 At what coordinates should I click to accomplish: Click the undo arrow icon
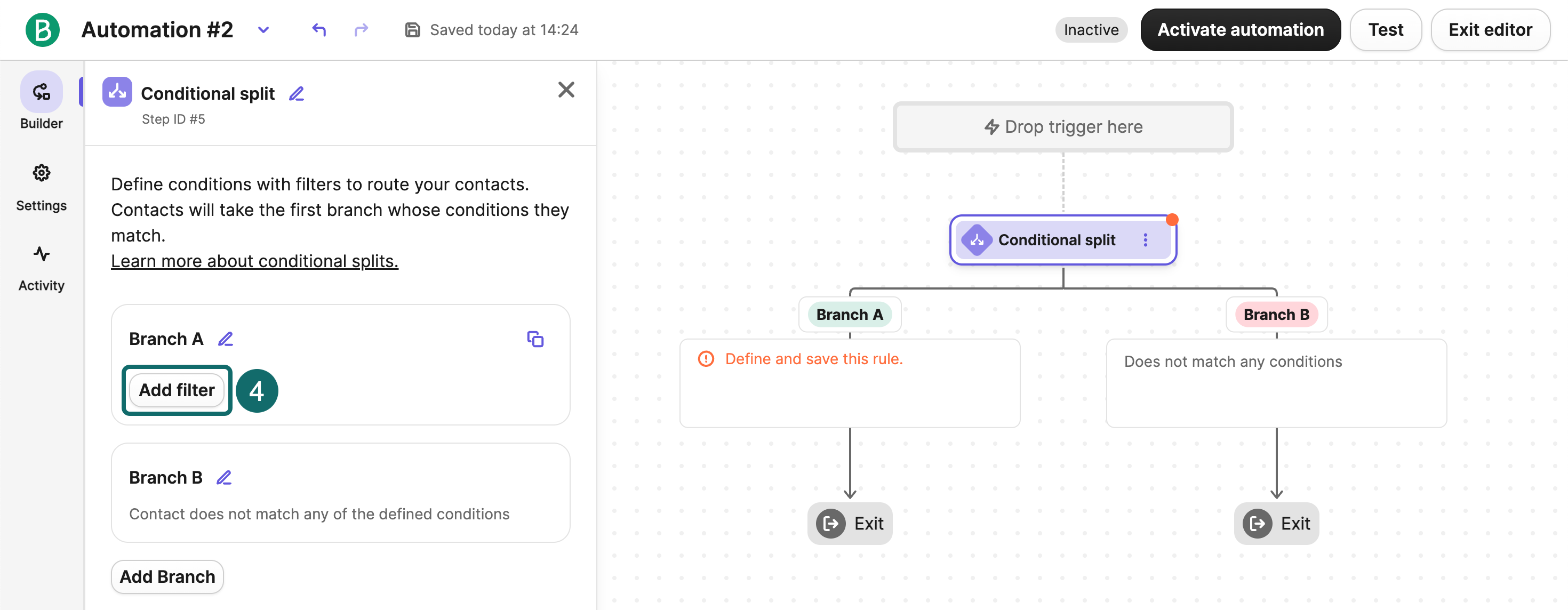point(319,30)
